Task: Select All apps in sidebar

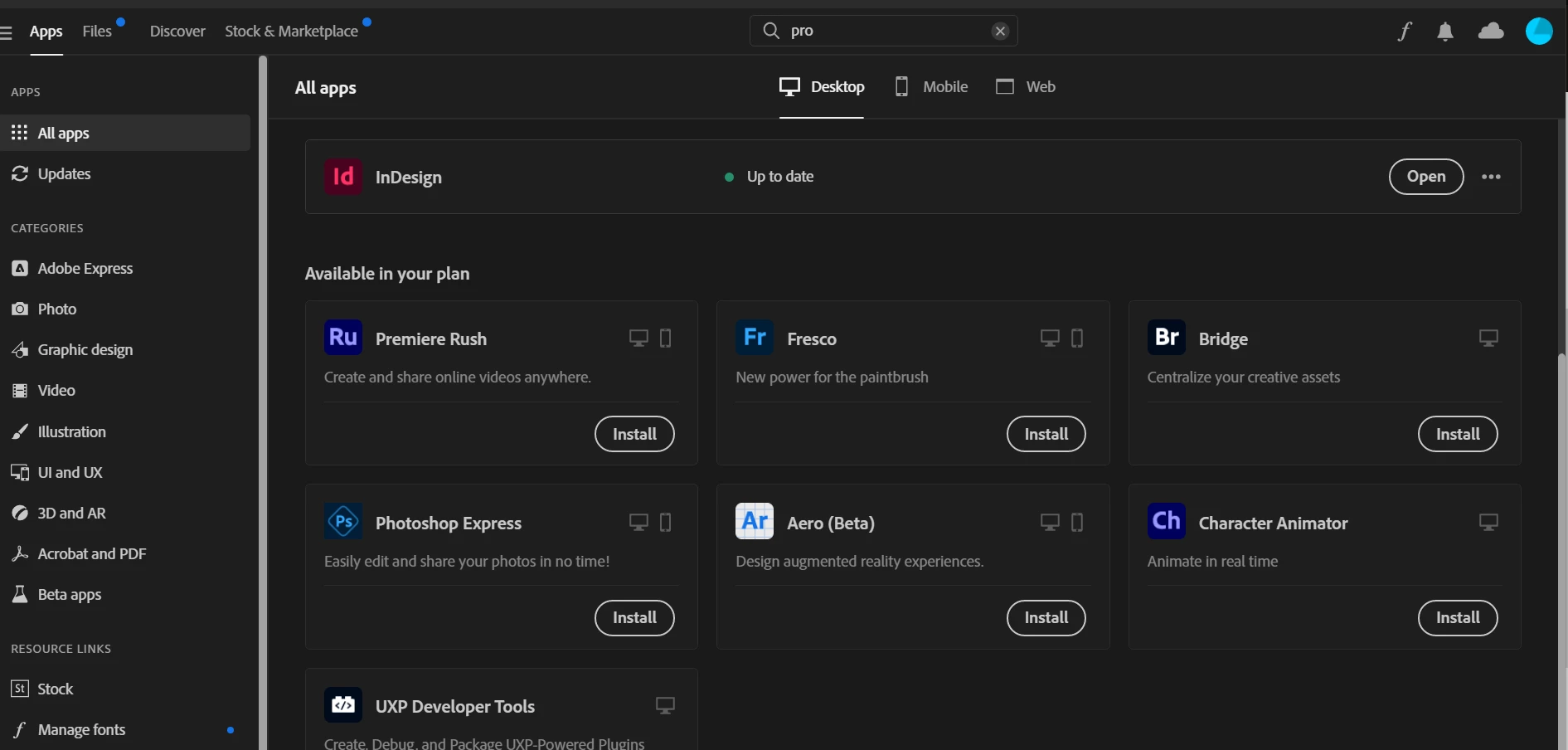Action: point(125,133)
